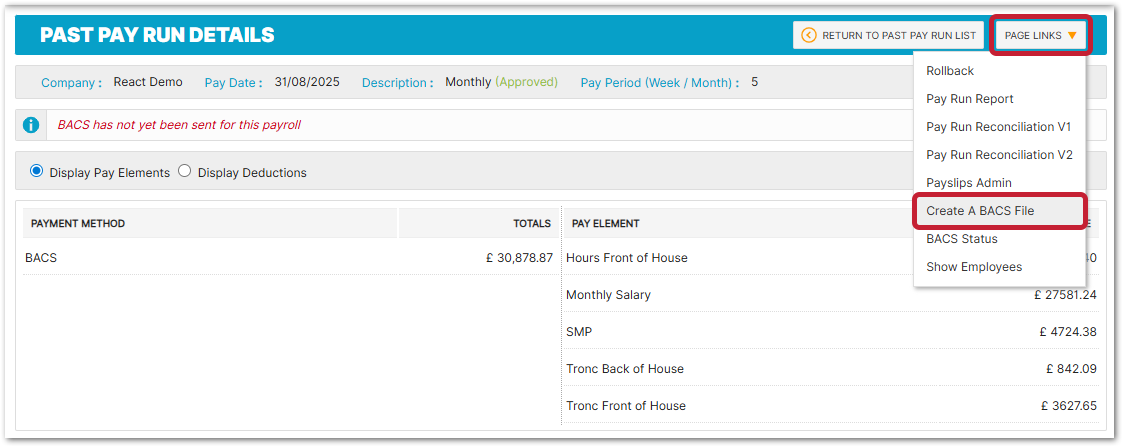Click the Pay Element column header
The height and width of the screenshot is (447, 1123).
(605, 224)
